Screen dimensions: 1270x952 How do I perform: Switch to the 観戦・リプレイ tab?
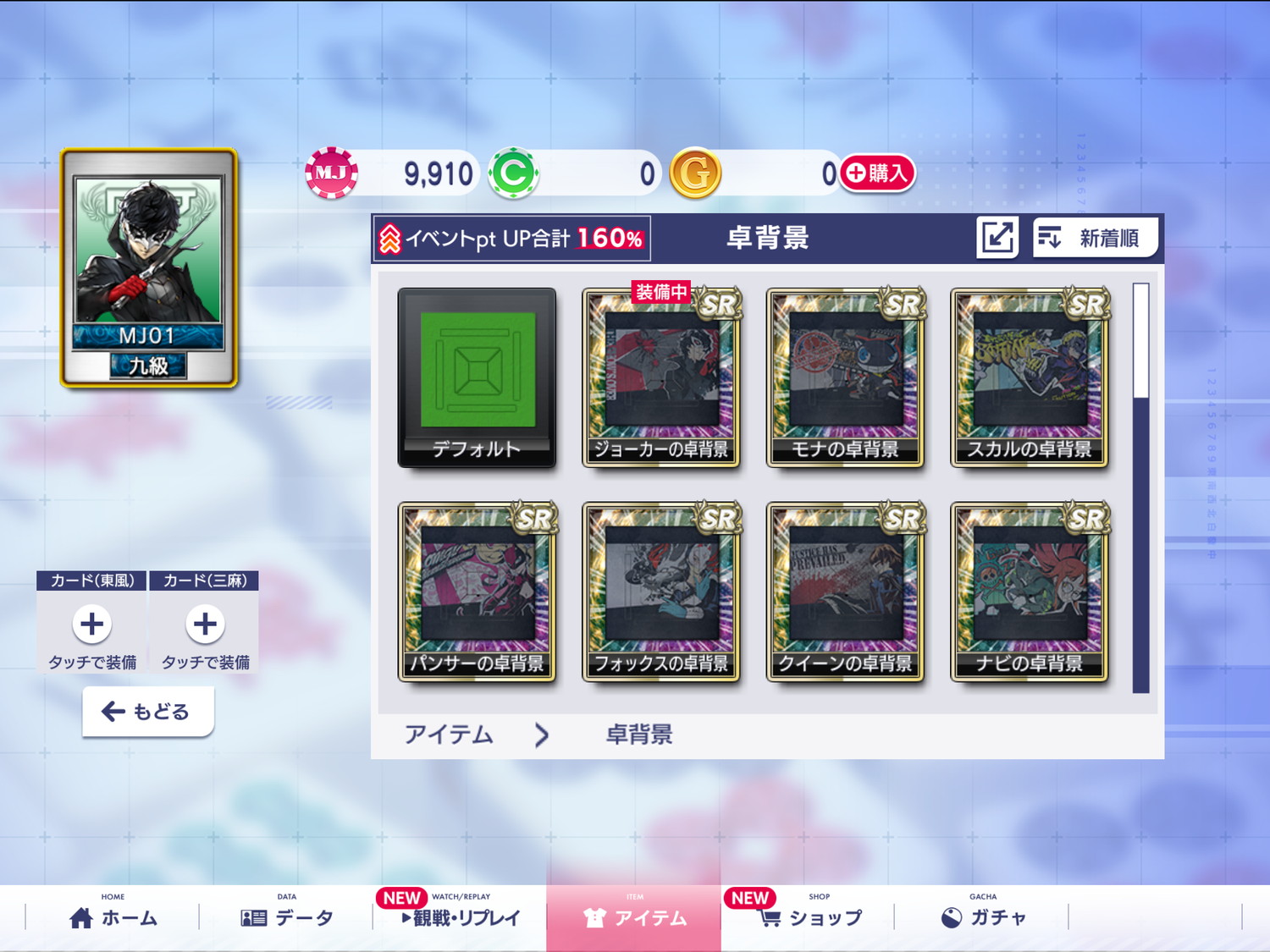[x=461, y=917]
